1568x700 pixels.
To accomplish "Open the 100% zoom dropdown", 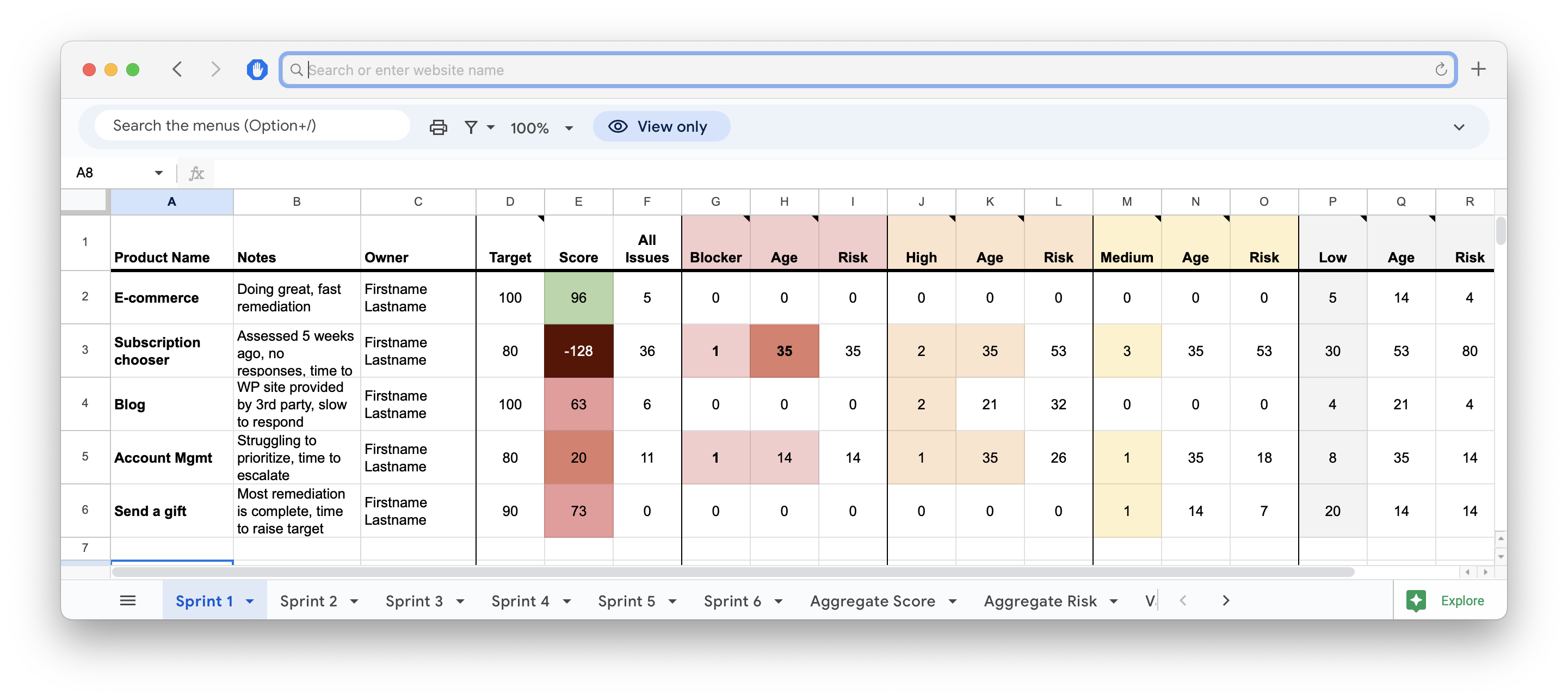I will pos(541,128).
